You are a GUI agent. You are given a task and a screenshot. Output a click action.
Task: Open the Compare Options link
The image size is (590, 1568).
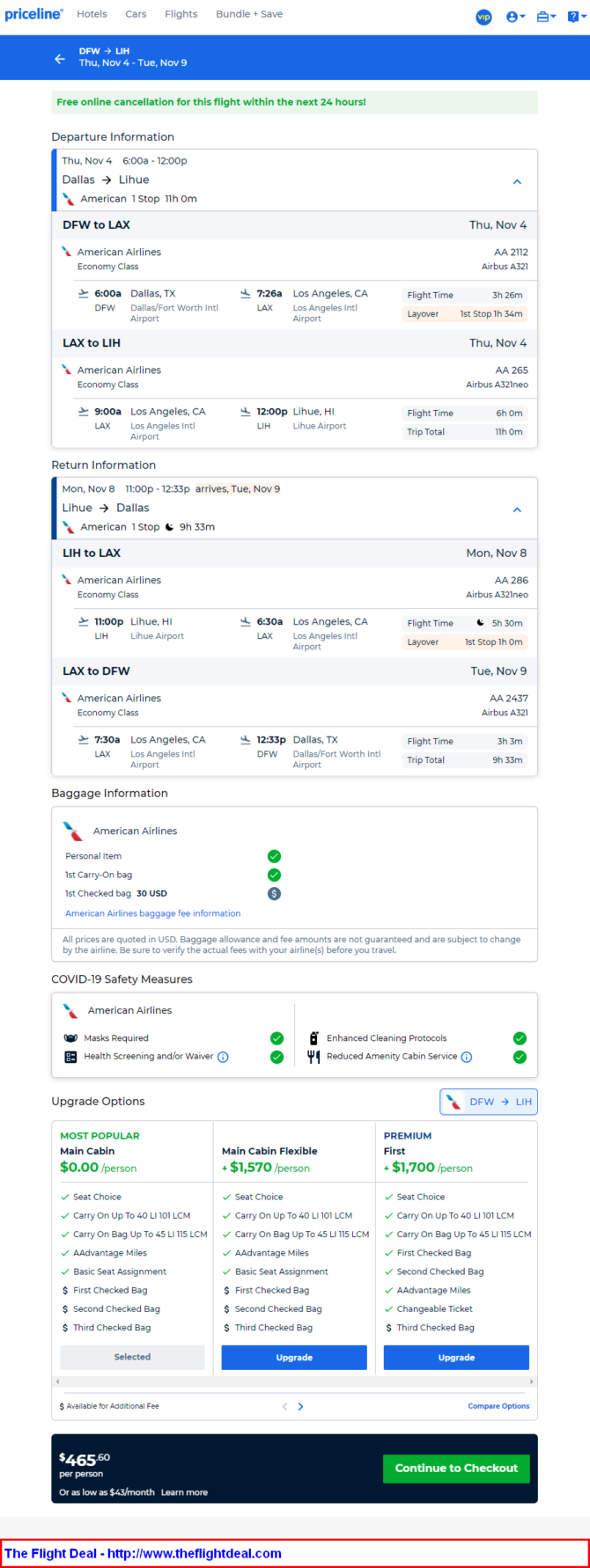pyautogui.click(x=498, y=1406)
